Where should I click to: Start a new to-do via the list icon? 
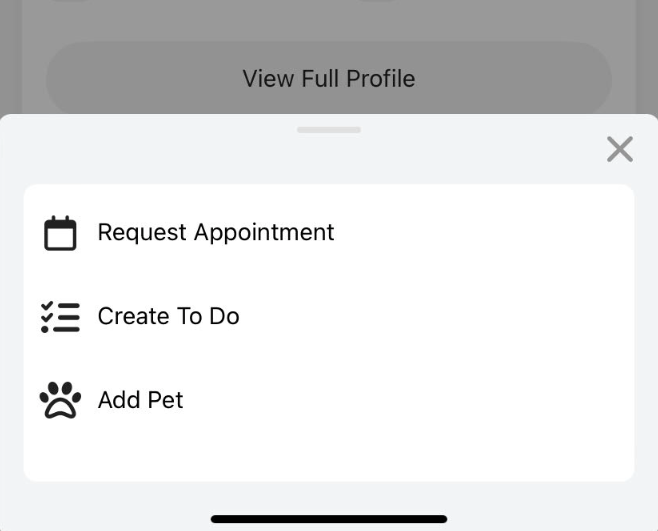[x=60, y=317]
